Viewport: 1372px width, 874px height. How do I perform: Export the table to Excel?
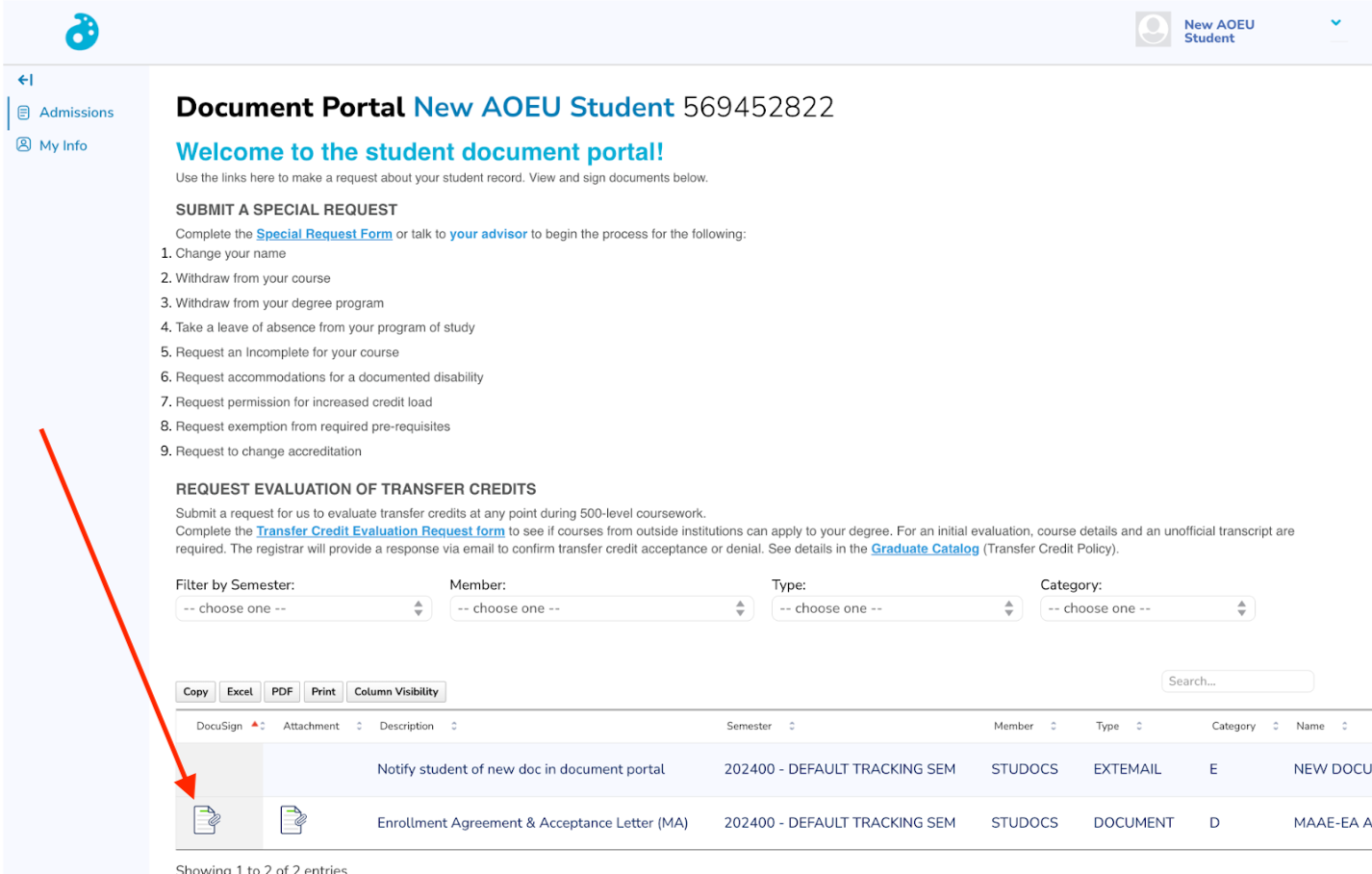(240, 691)
